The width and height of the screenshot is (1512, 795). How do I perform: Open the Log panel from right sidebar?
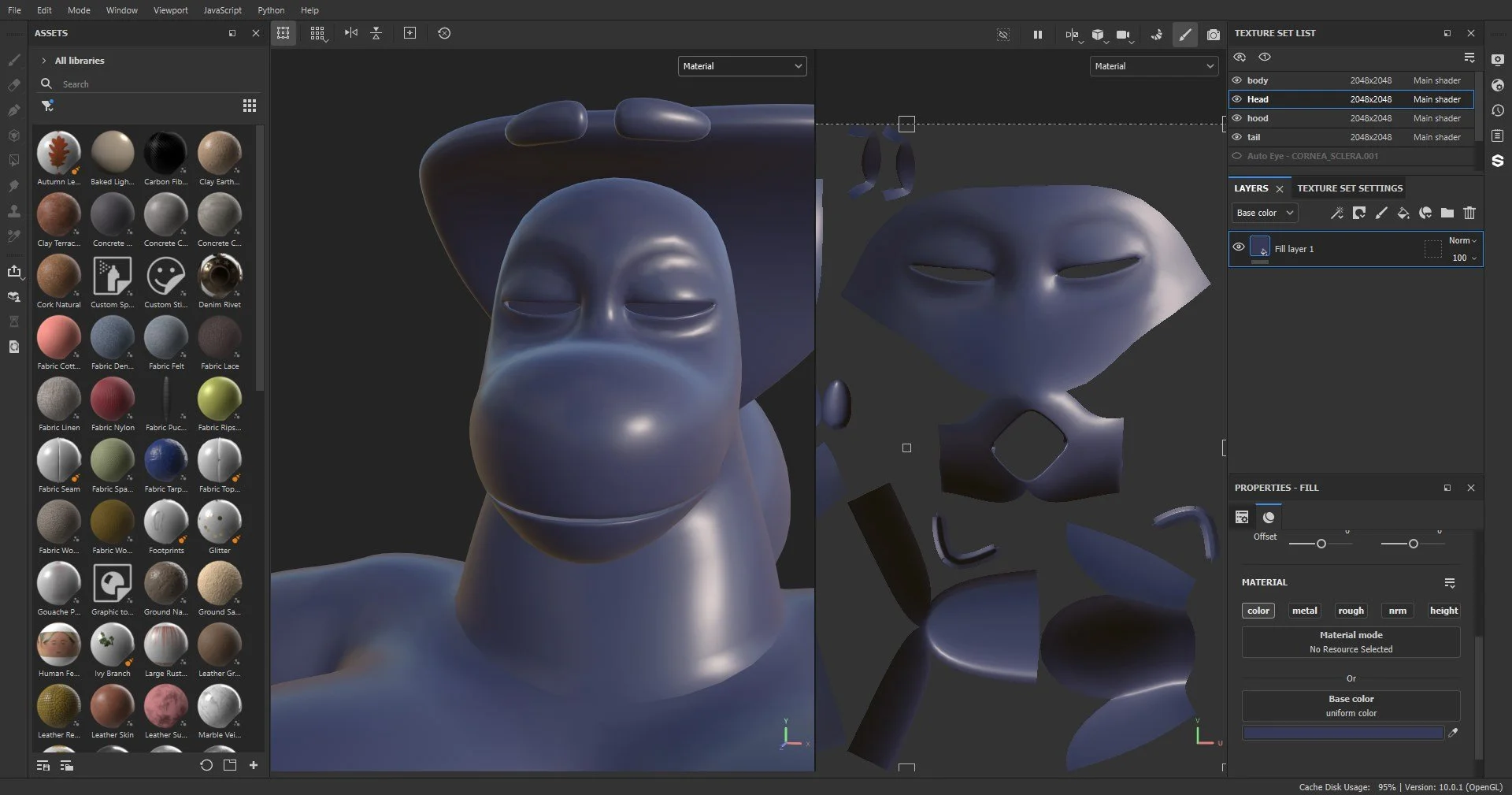pos(1498,136)
